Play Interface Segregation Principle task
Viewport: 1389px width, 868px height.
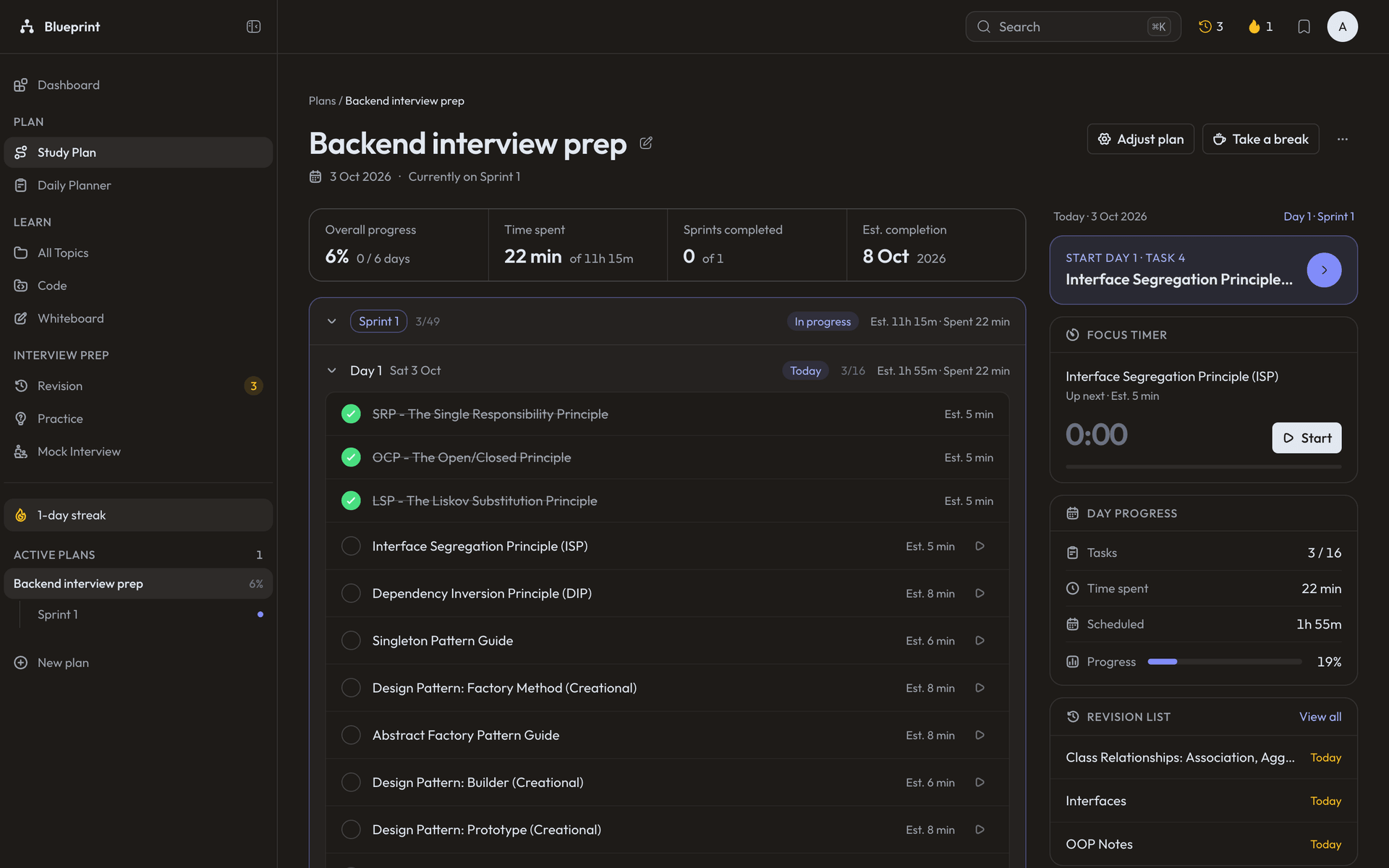point(980,546)
